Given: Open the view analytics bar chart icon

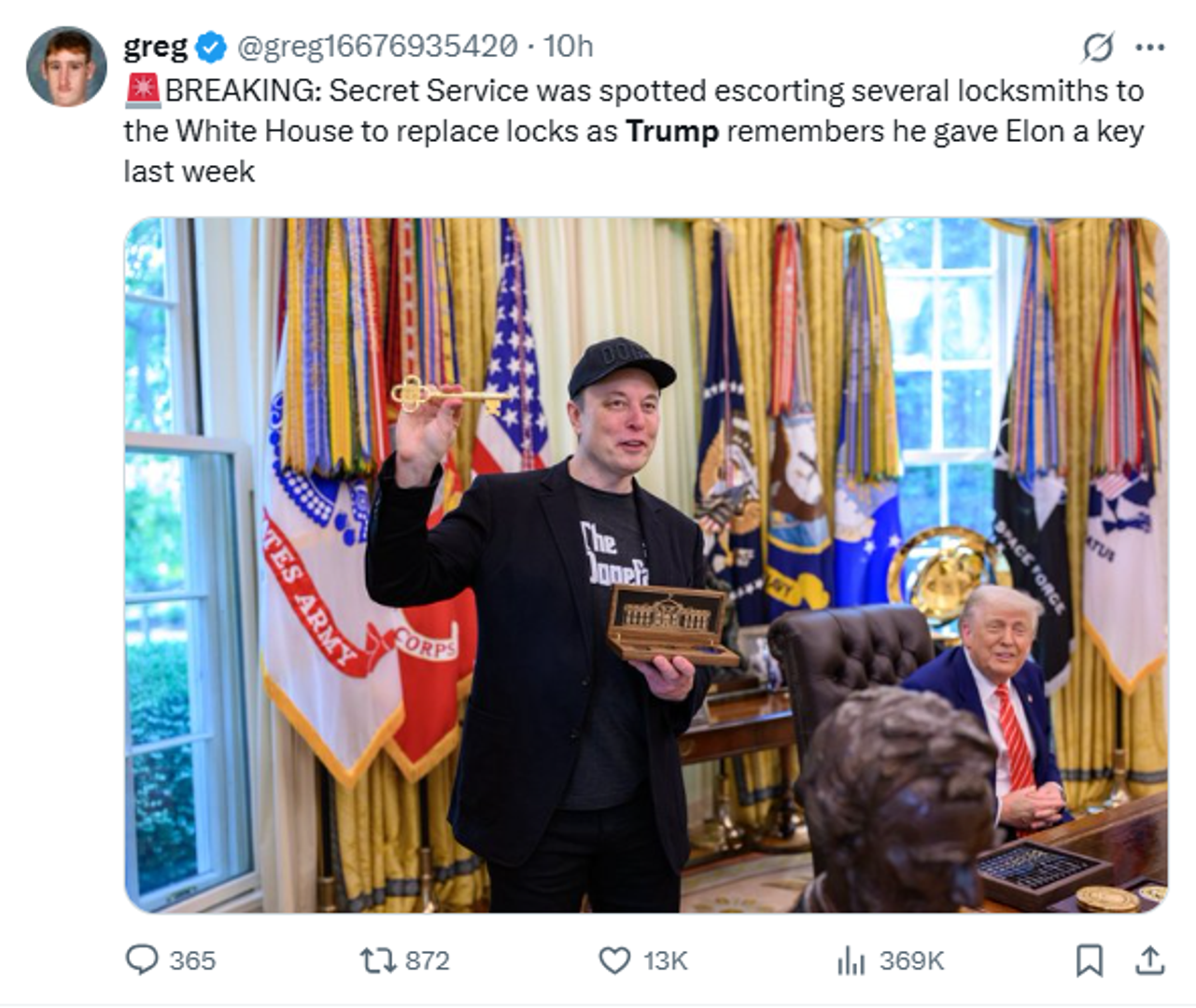Looking at the screenshot, I should (x=851, y=960).
